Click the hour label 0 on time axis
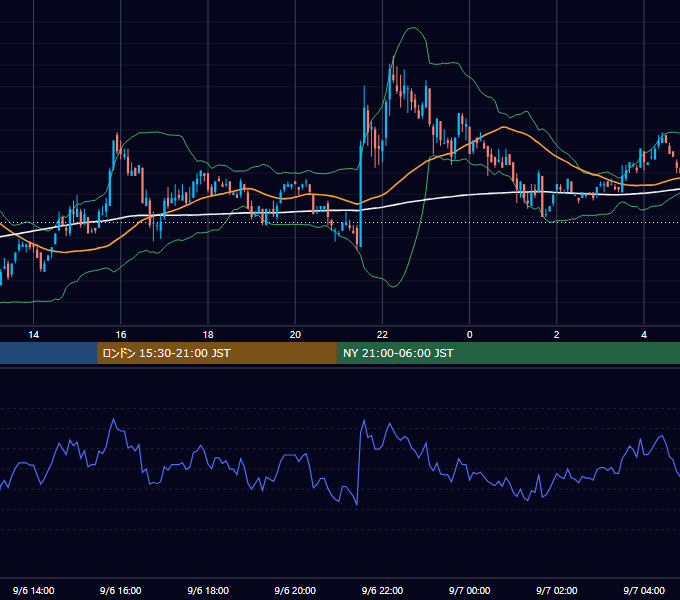Screen dimensions: 680x600 tap(470, 335)
